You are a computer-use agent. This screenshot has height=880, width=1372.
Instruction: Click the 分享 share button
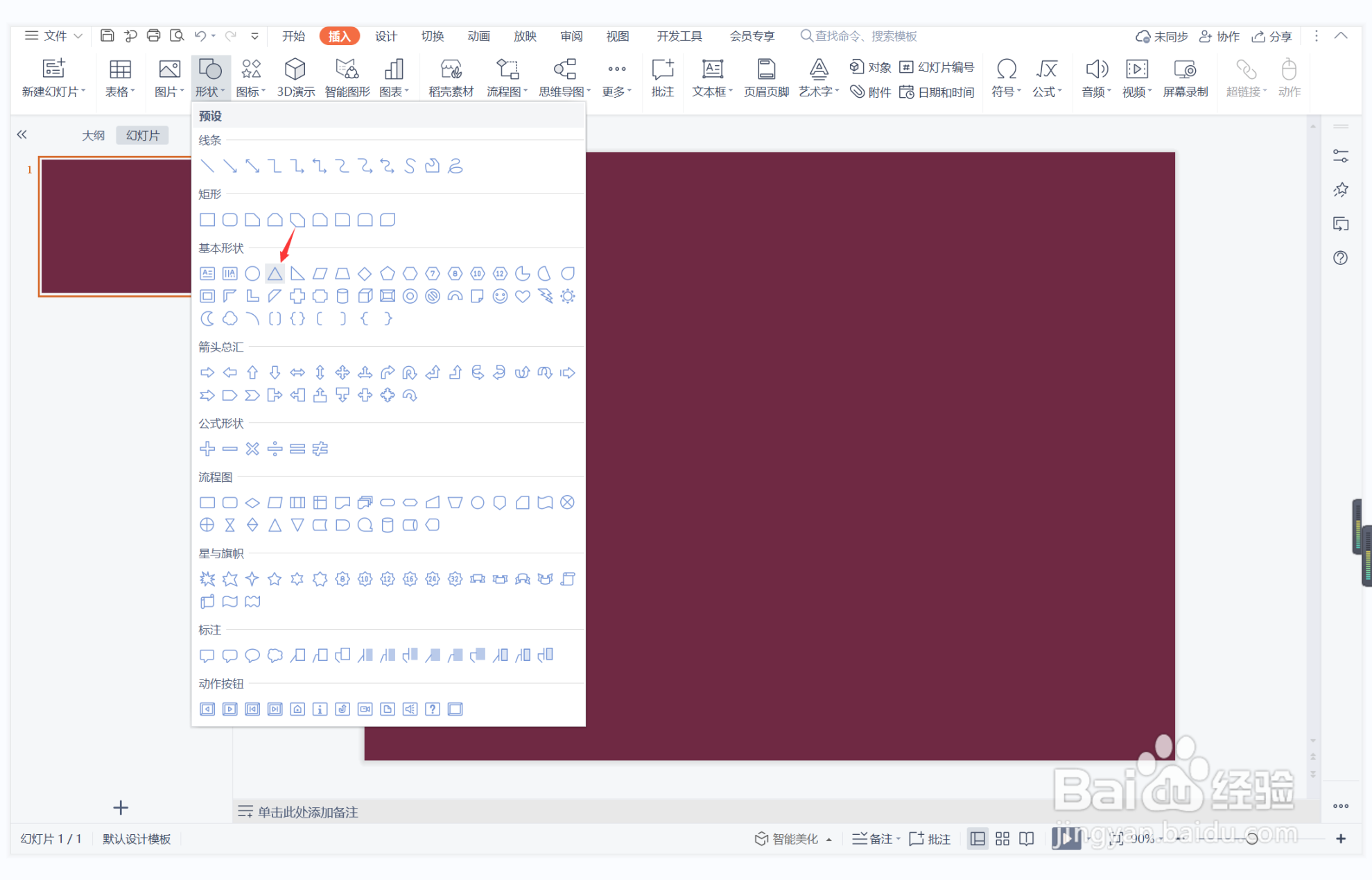(x=1272, y=36)
